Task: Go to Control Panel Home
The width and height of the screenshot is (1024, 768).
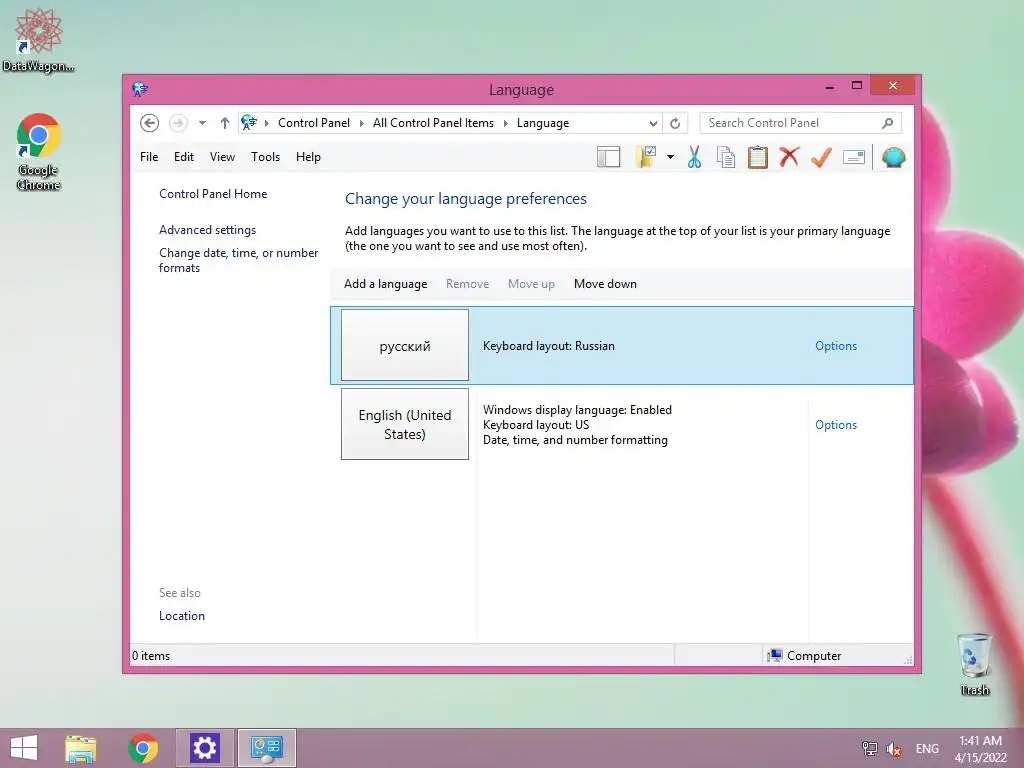Action: 213,194
